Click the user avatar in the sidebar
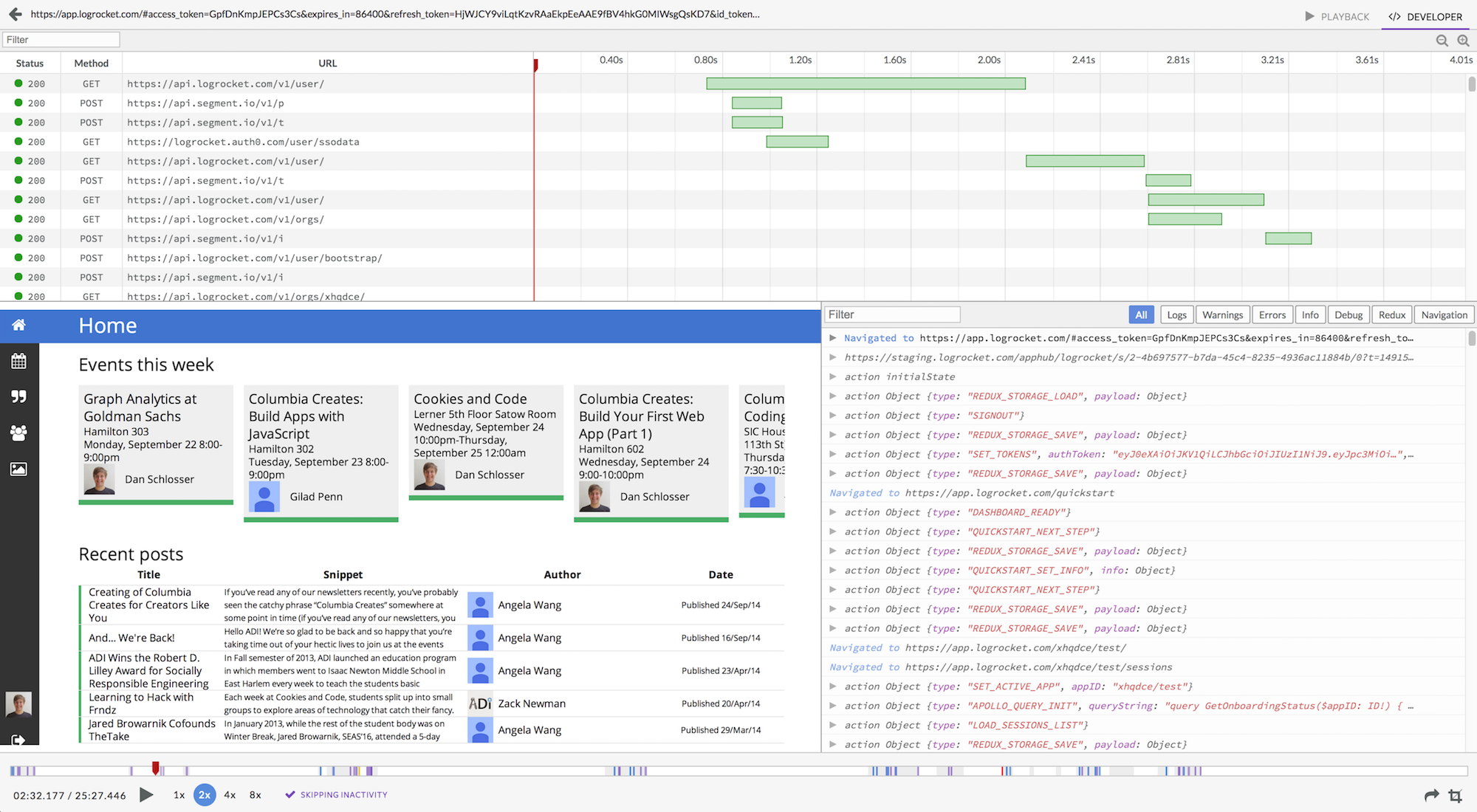1477x812 pixels. 18,704
